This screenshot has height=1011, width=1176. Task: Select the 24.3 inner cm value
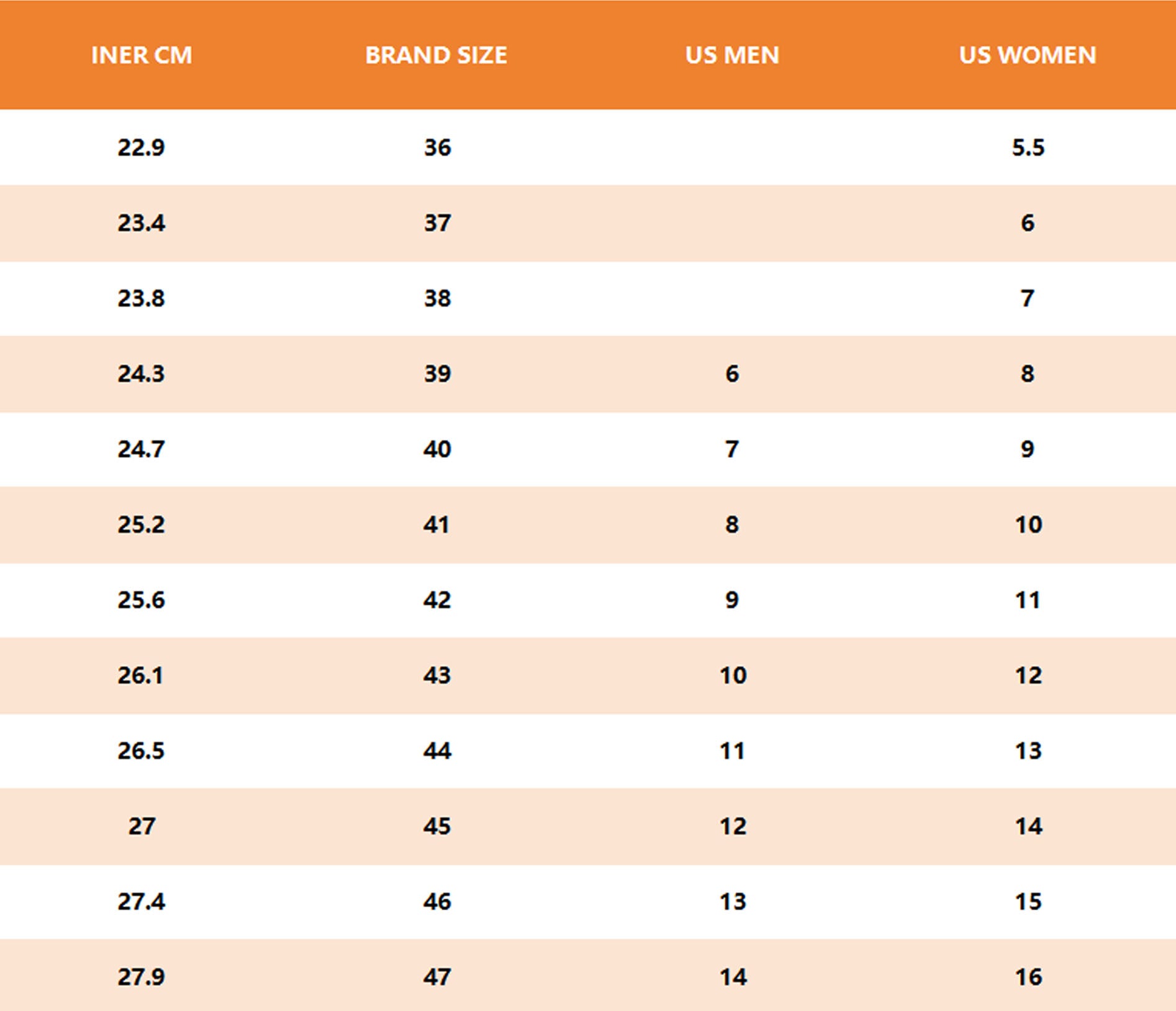click(x=141, y=374)
